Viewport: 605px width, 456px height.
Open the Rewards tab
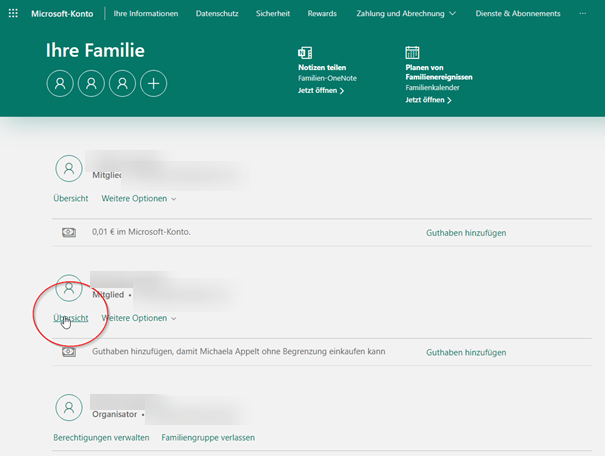(322, 14)
